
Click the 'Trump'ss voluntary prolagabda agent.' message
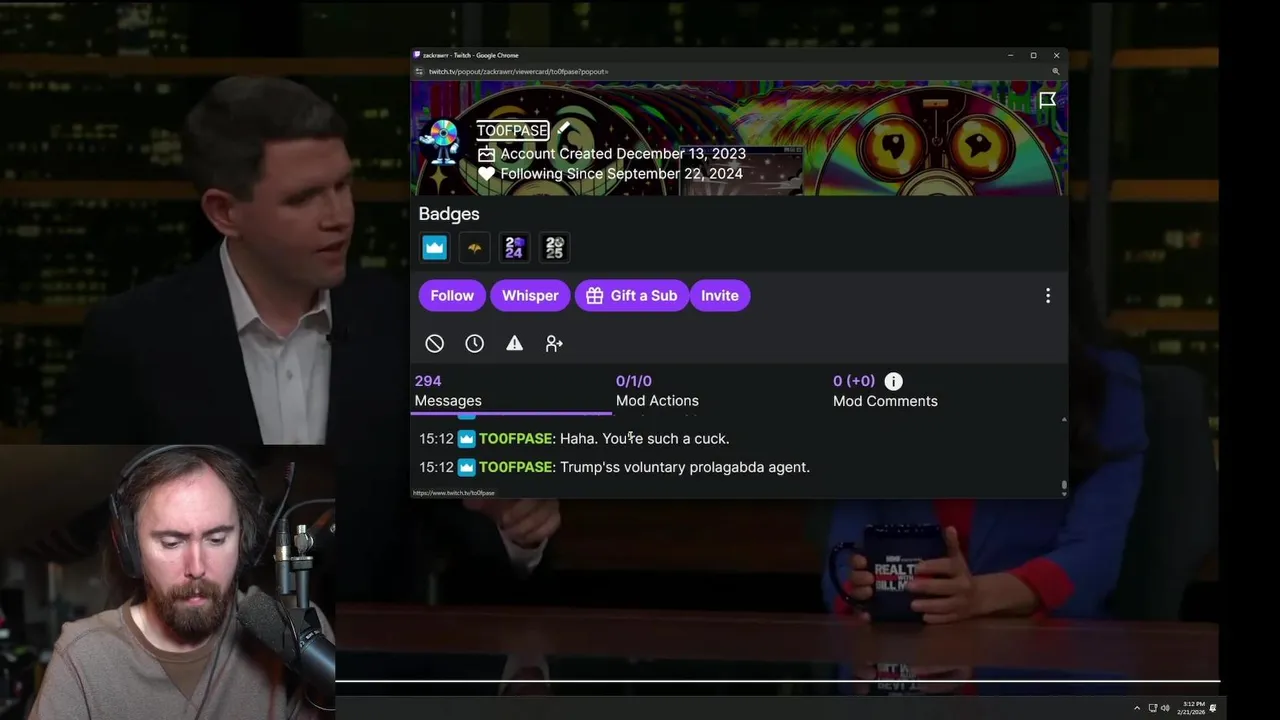(684, 467)
